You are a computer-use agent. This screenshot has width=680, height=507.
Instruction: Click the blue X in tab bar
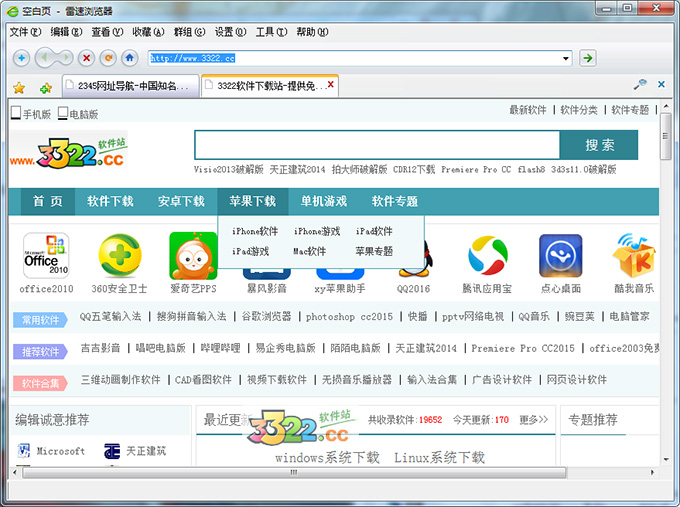coord(661,84)
